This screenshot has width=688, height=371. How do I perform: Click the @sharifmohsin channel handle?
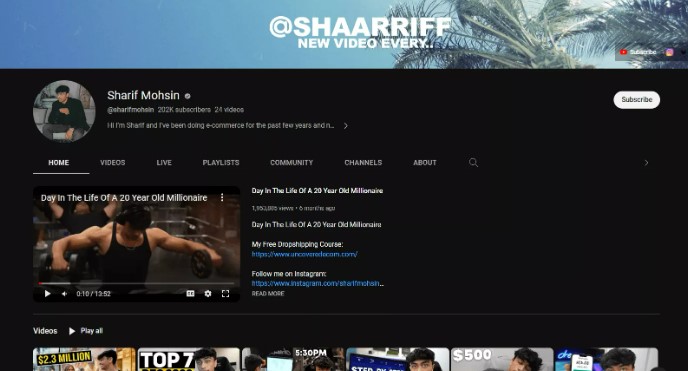click(130, 110)
